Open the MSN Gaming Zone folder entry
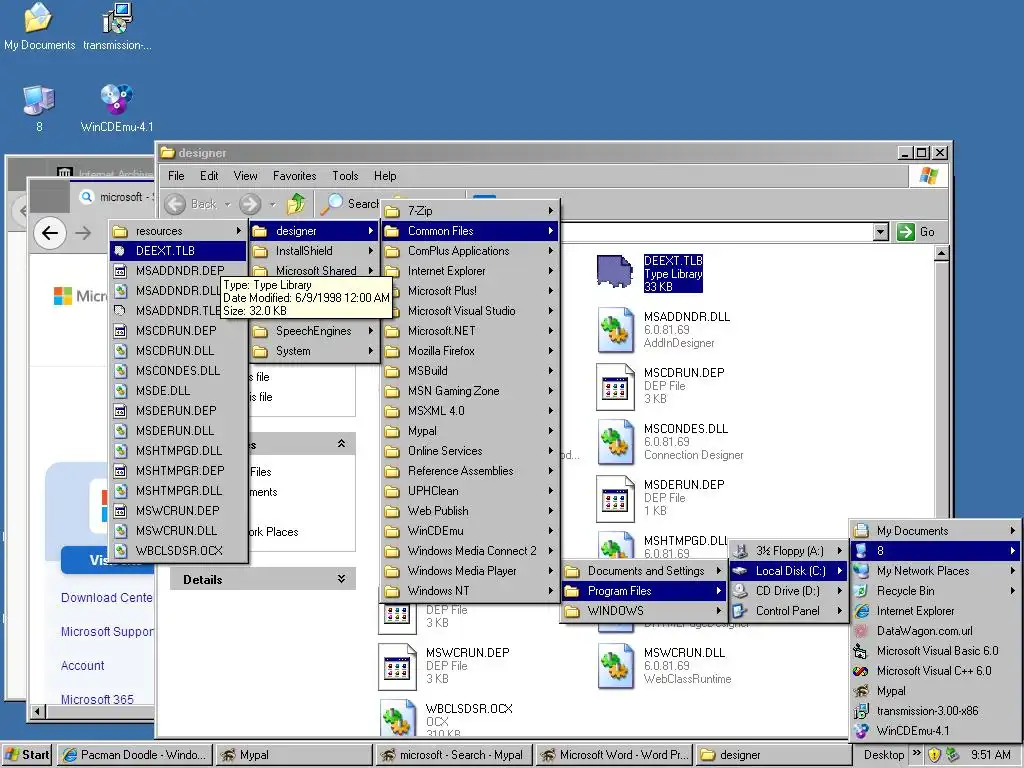Viewport: 1024px width, 768px height. point(470,391)
